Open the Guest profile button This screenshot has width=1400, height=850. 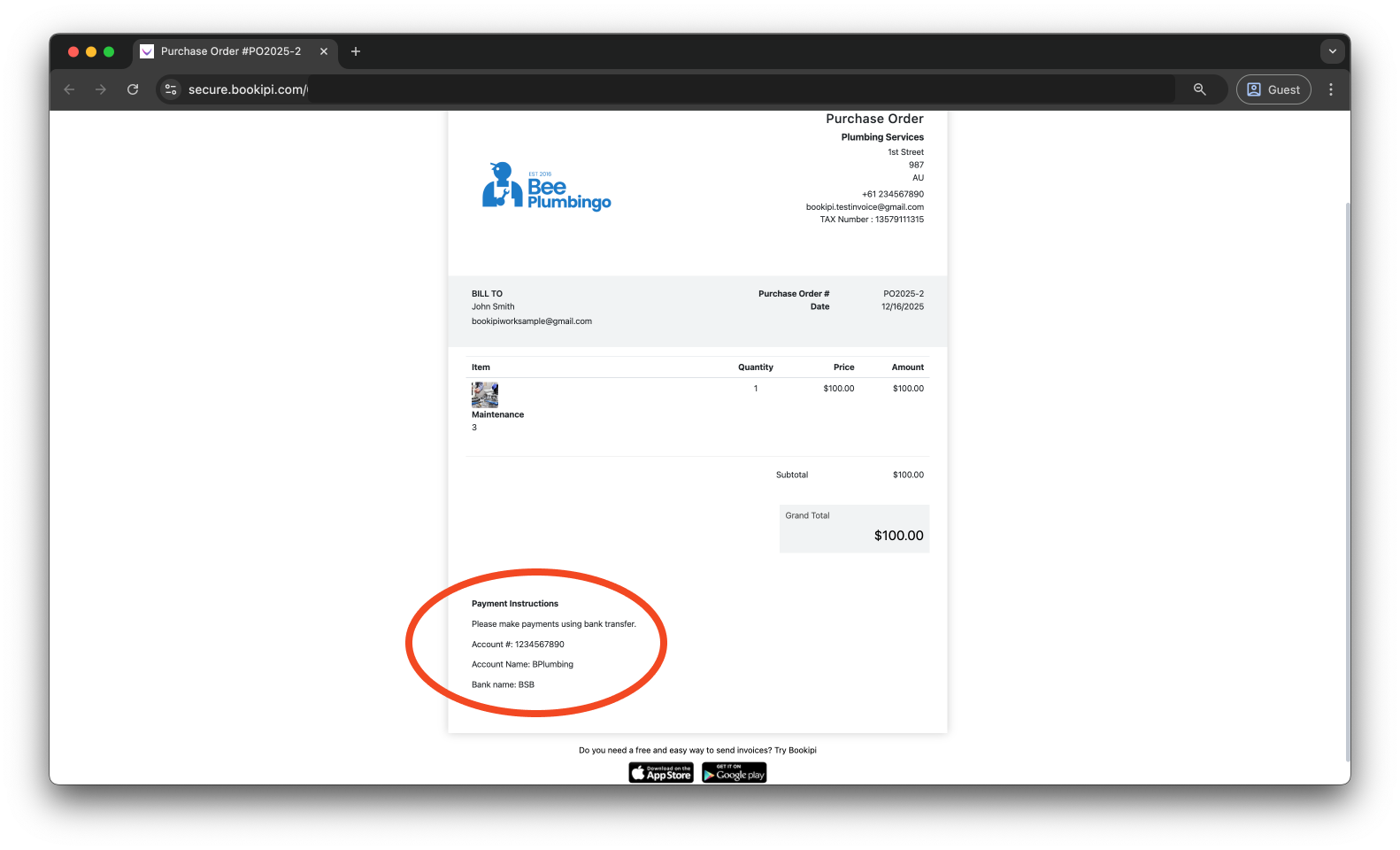(1273, 89)
